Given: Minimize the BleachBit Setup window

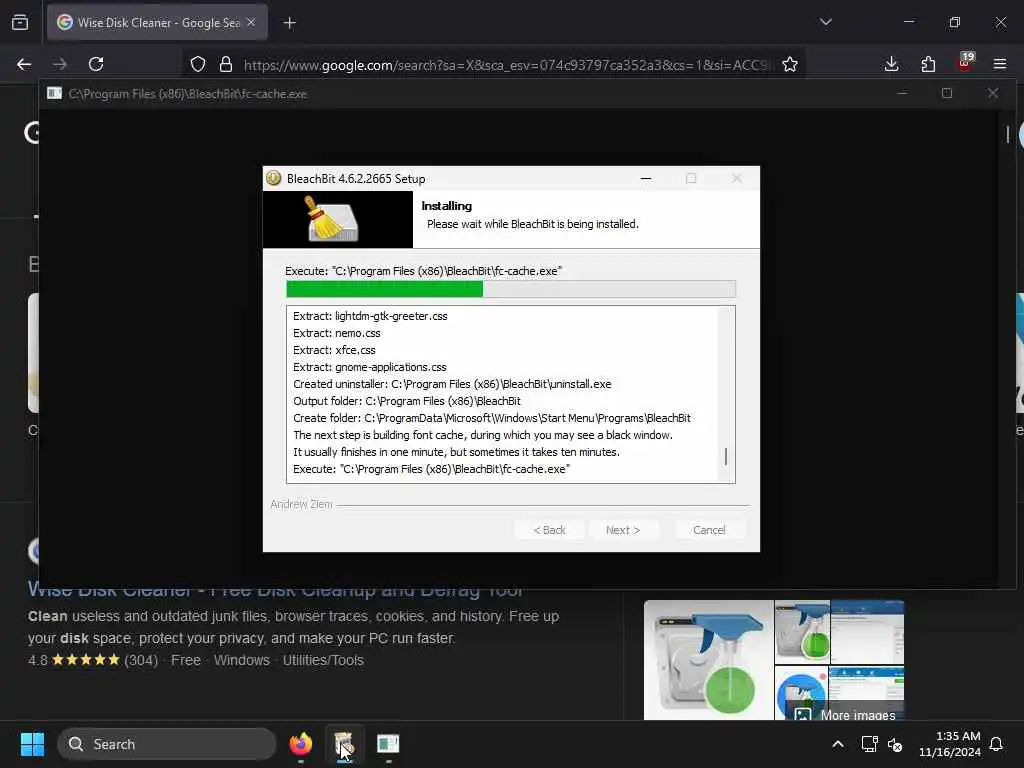Looking at the screenshot, I should 646,178.
